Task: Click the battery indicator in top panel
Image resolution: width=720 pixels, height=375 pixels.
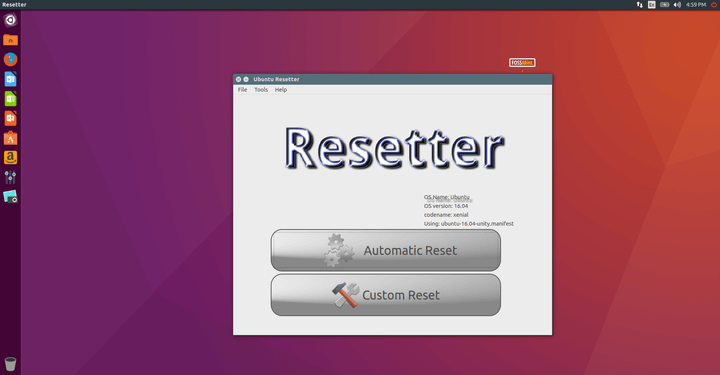Action: 664,5
